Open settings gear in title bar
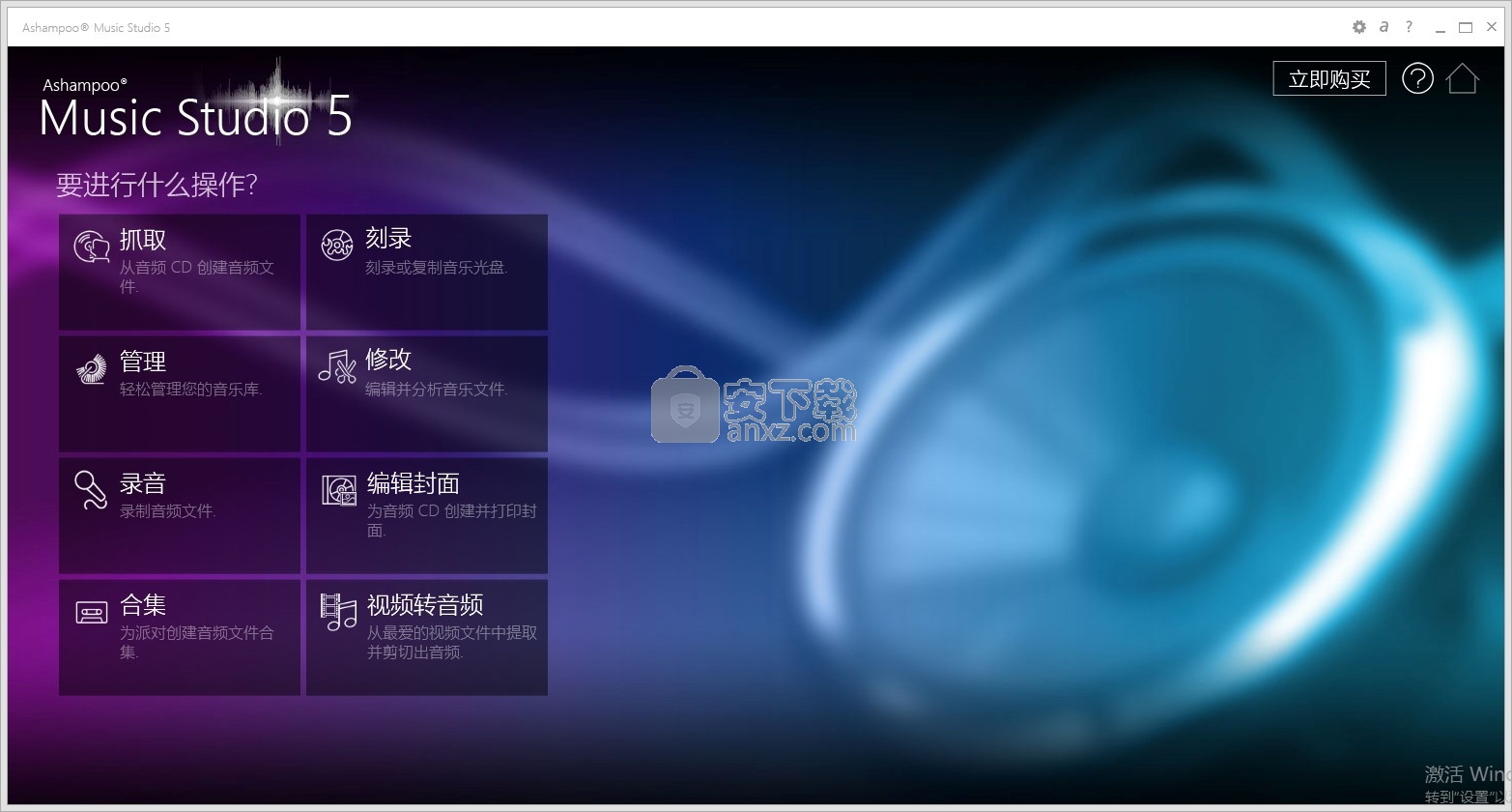The width and height of the screenshot is (1512, 812). tap(1359, 27)
